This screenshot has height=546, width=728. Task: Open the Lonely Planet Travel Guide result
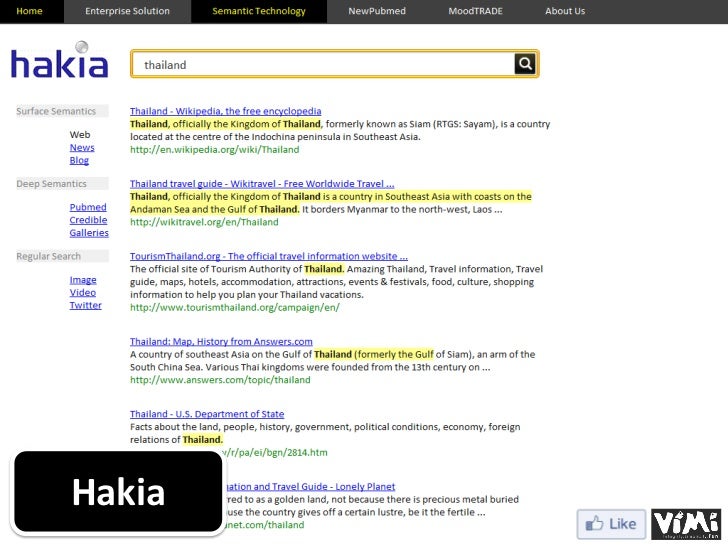pos(309,486)
